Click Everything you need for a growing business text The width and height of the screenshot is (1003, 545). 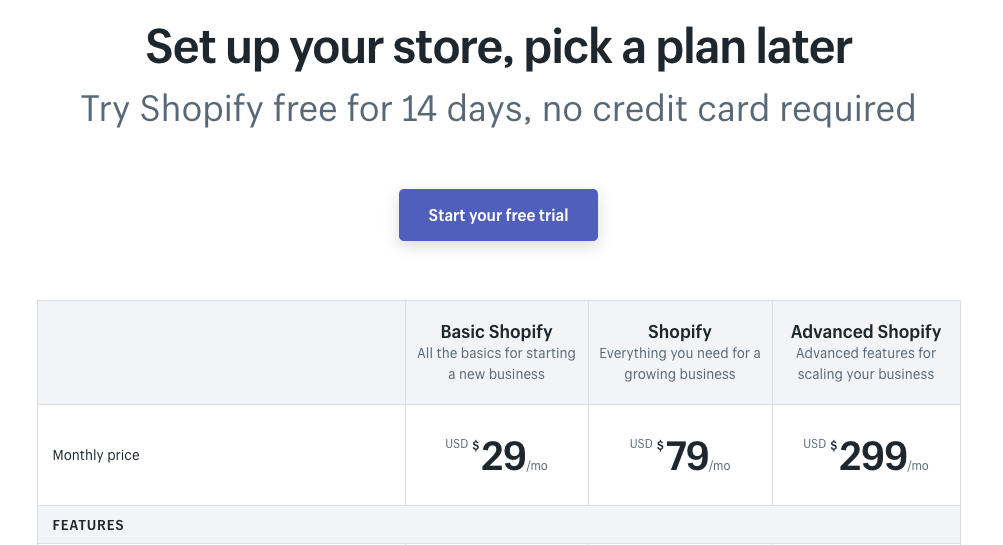point(680,363)
